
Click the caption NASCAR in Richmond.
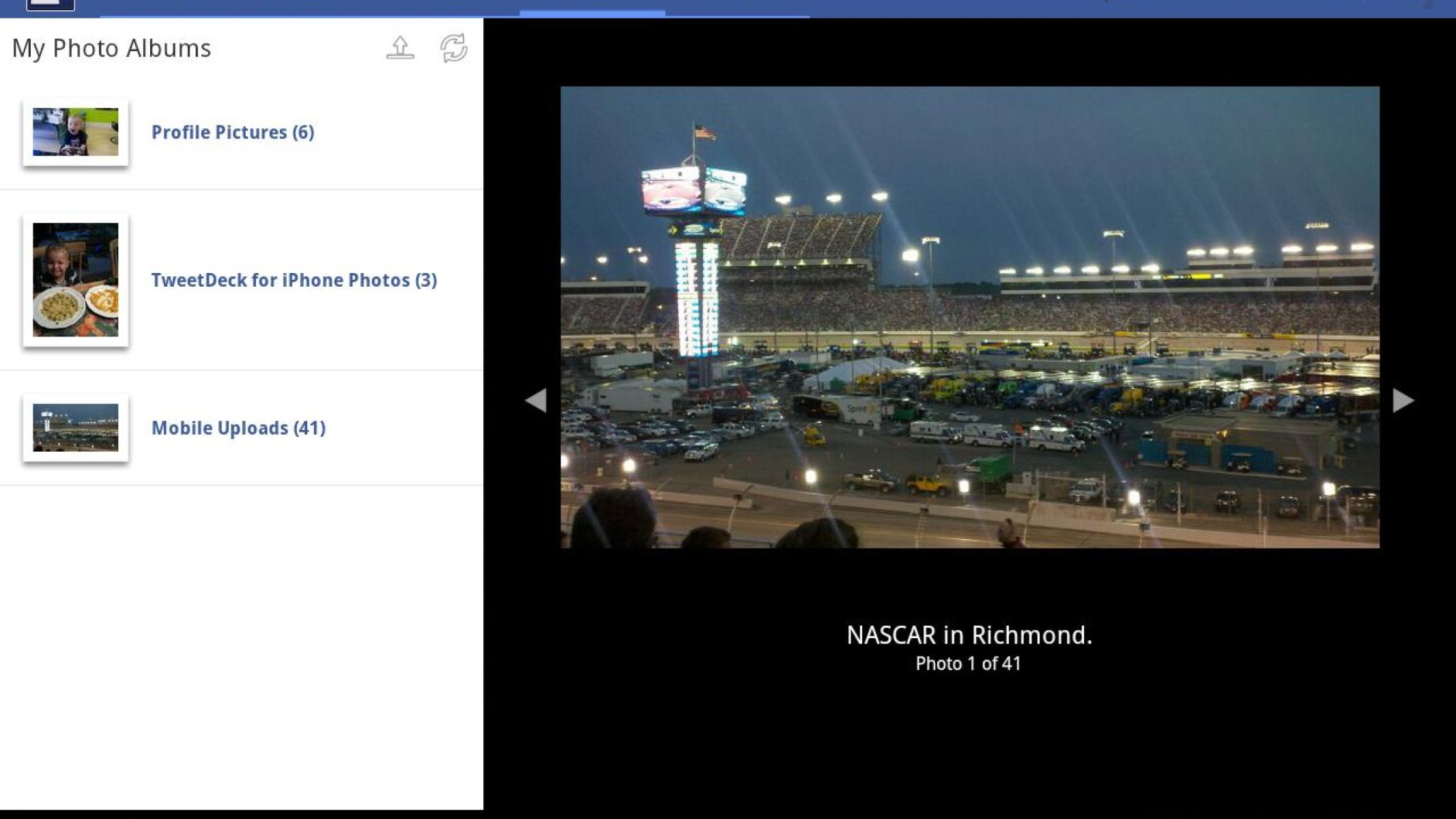pyautogui.click(x=969, y=635)
